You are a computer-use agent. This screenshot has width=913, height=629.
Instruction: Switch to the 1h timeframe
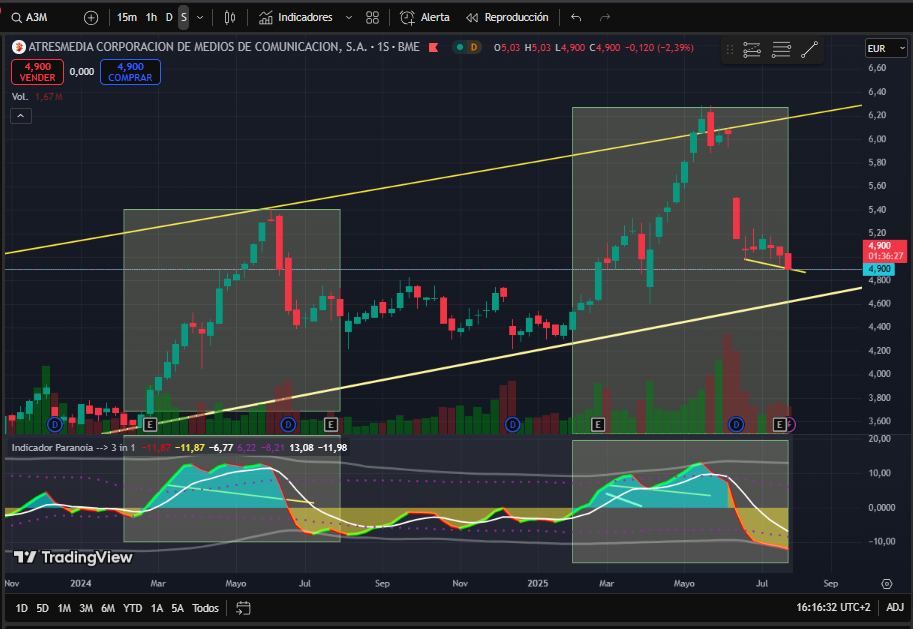tap(151, 17)
